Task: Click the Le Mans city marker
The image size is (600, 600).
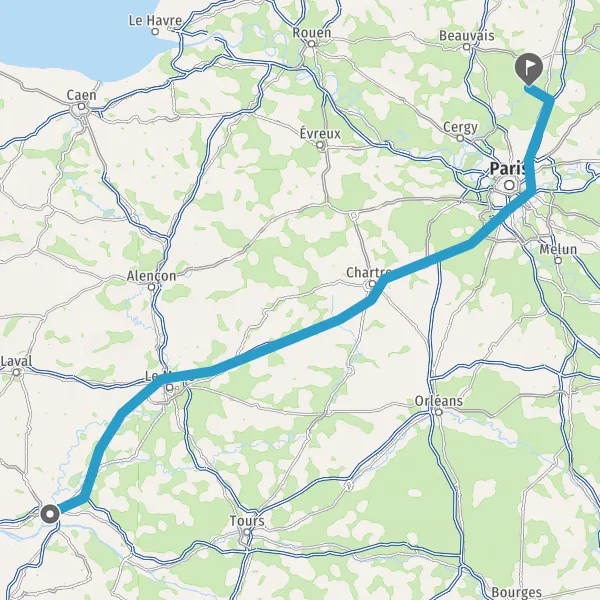Action: point(170,388)
